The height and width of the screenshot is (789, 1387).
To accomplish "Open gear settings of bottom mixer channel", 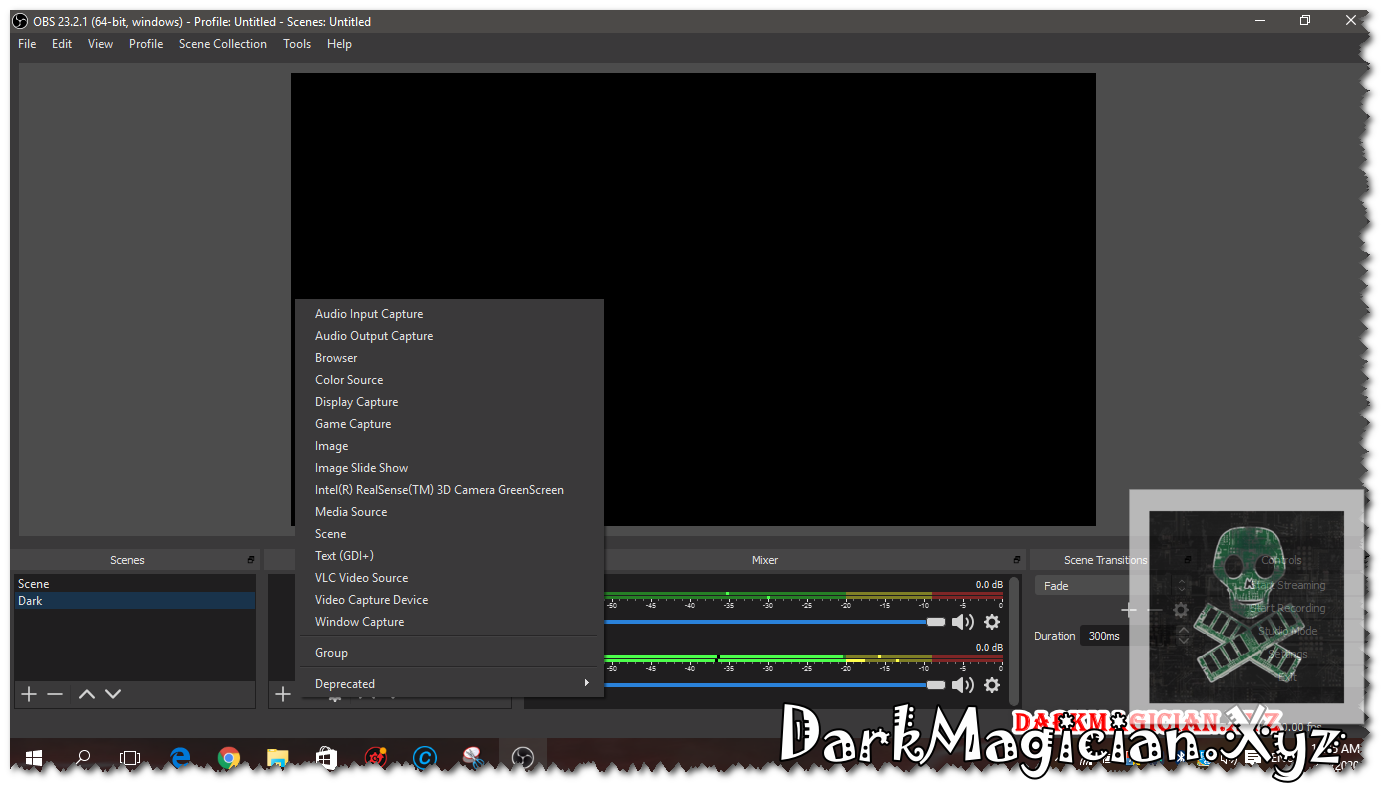I will coord(991,685).
